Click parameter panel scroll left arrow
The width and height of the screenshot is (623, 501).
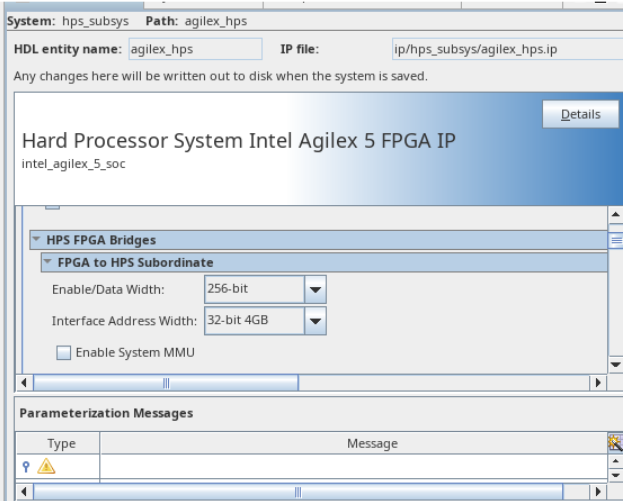[25, 382]
